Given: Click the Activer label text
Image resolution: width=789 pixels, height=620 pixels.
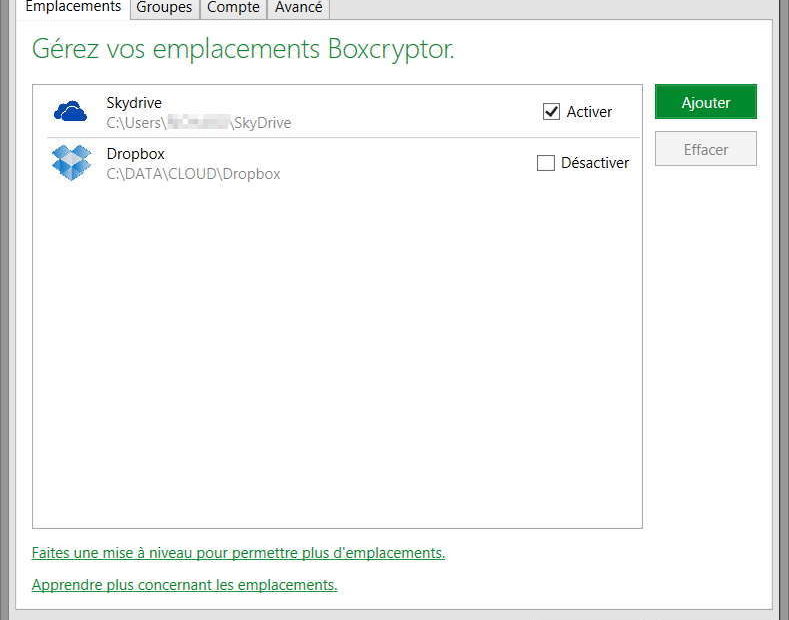Looking at the screenshot, I should tap(589, 111).
